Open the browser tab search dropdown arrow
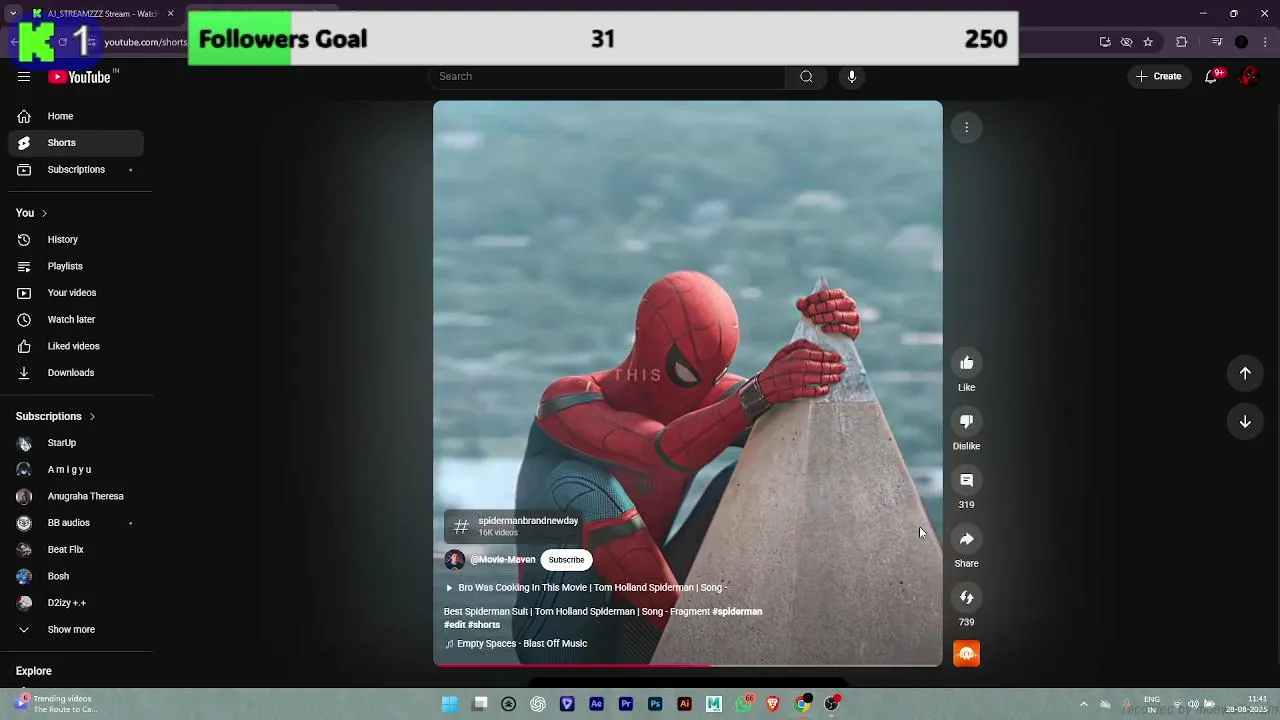 pos(12,14)
